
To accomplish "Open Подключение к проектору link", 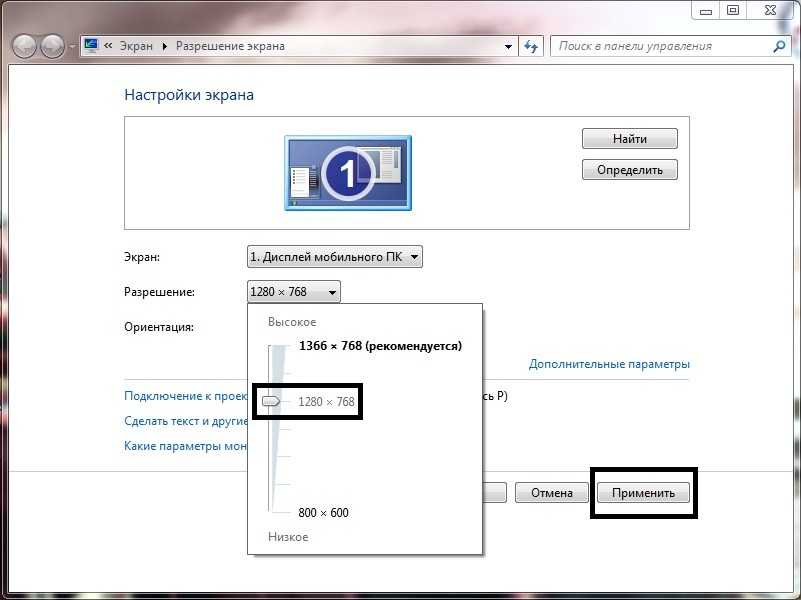I will click(186, 396).
